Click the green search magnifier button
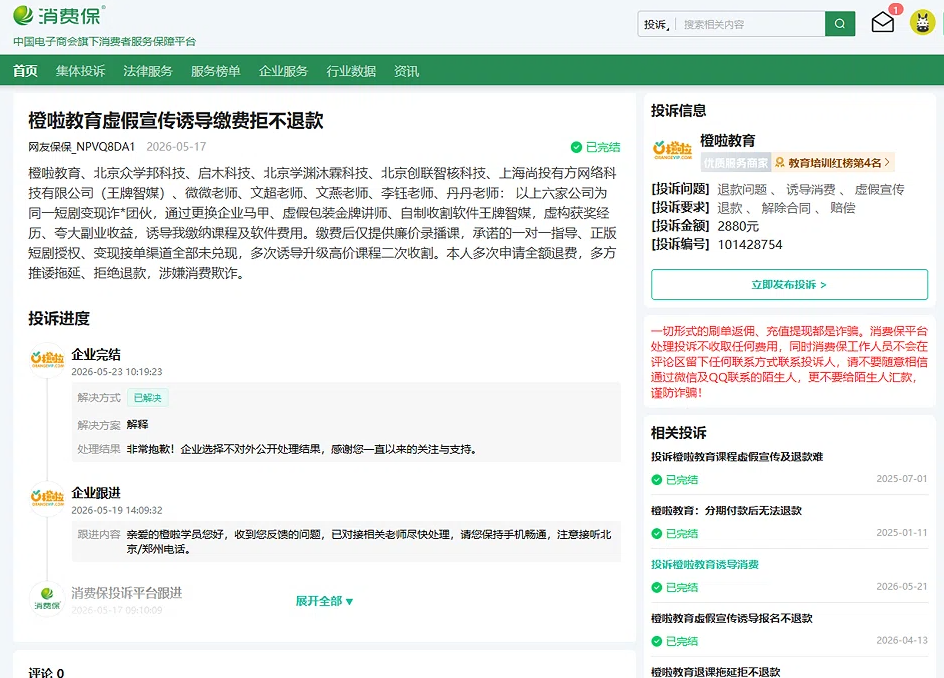The height and width of the screenshot is (678, 944). [840, 24]
